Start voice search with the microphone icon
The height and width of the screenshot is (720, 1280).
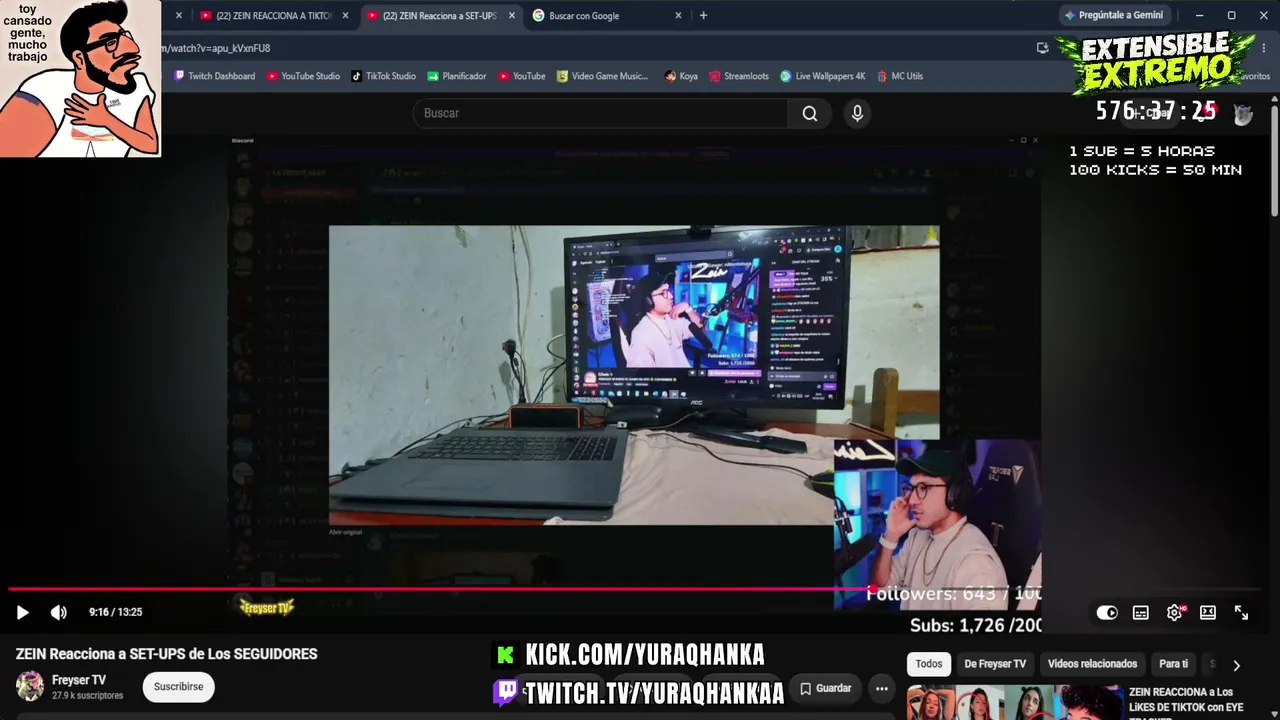(857, 114)
